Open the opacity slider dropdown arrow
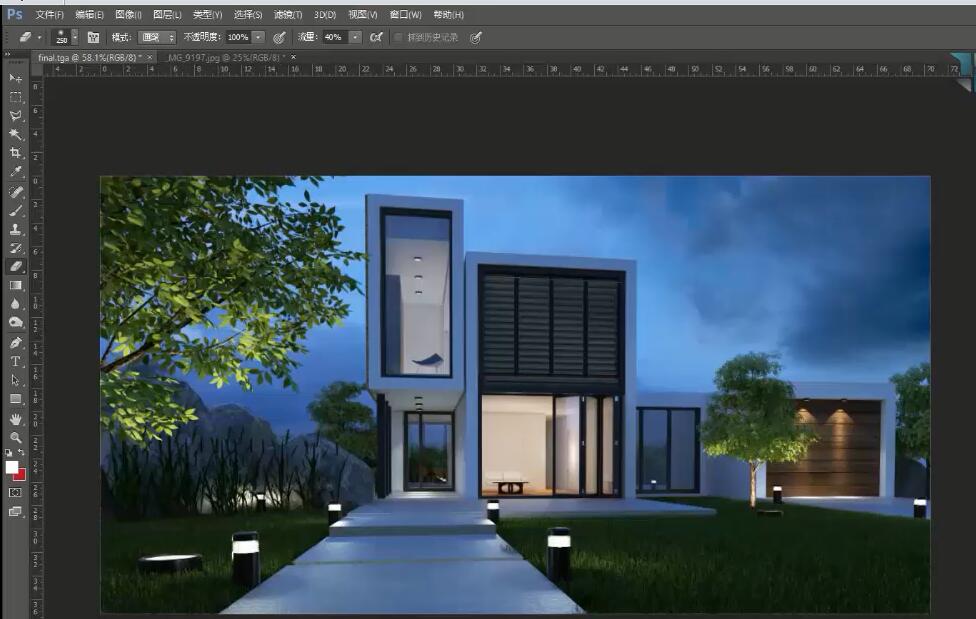The height and width of the screenshot is (619, 976). pos(259,37)
